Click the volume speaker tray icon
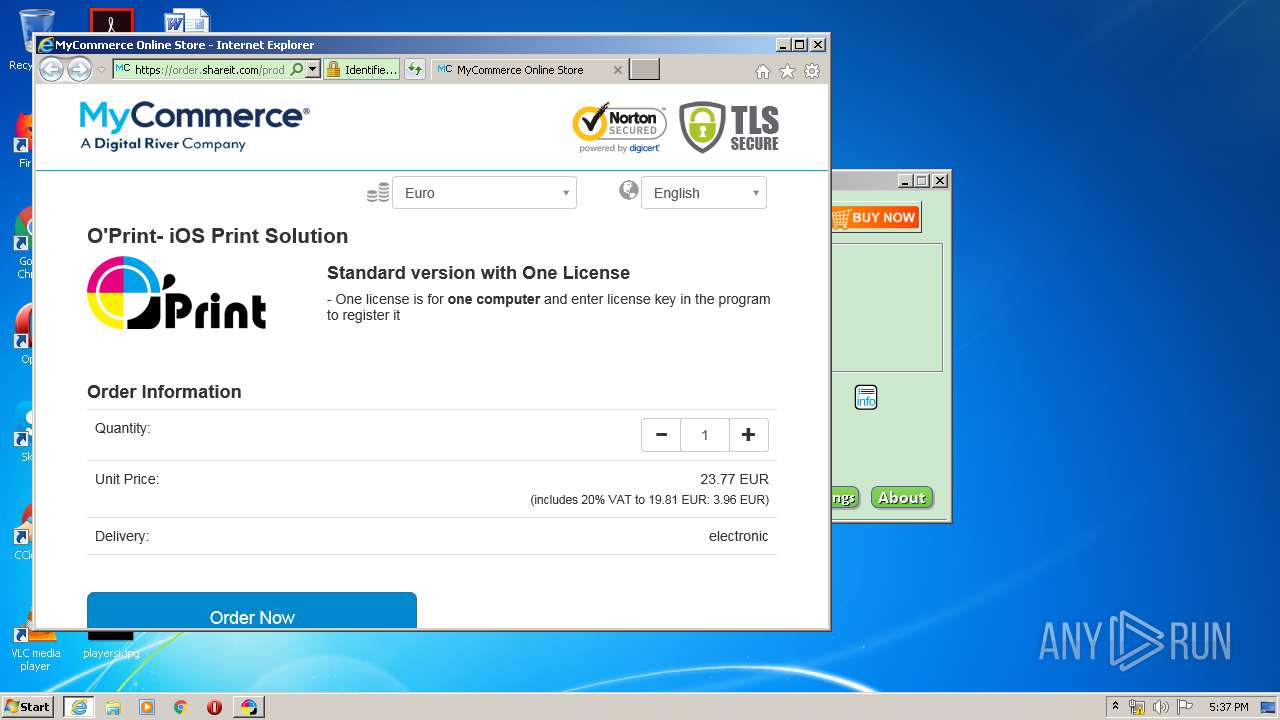 (1161, 707)
